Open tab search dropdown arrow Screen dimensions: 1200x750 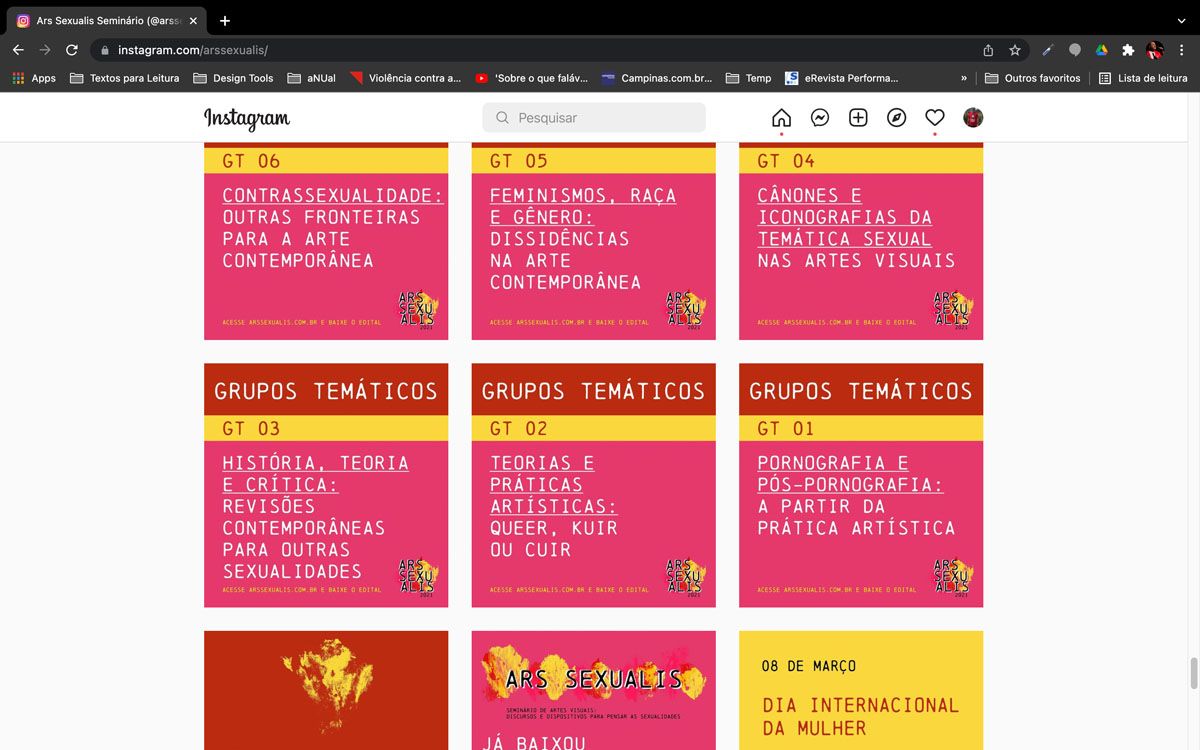tap(1181, 20)
